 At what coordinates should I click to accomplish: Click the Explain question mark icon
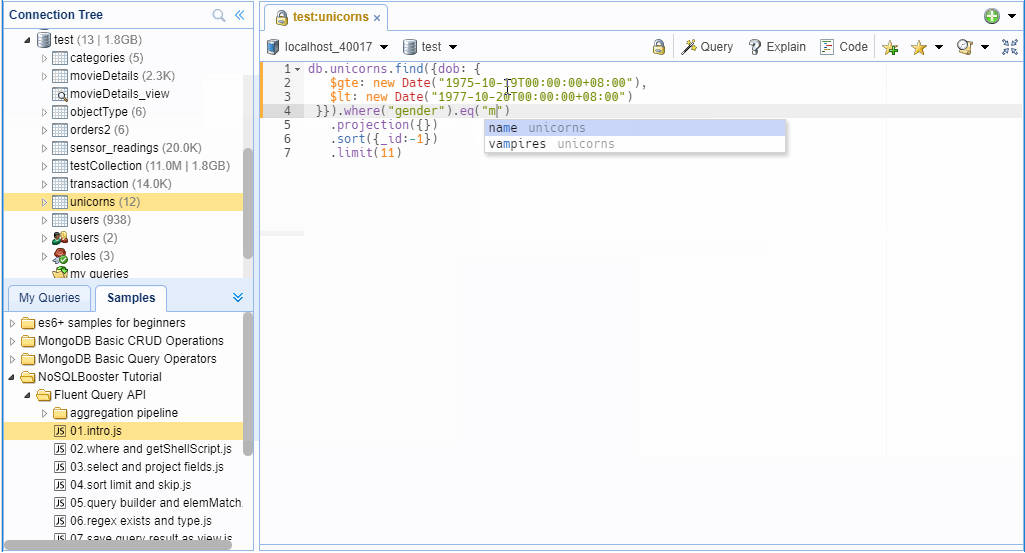[x=755, y=47]
